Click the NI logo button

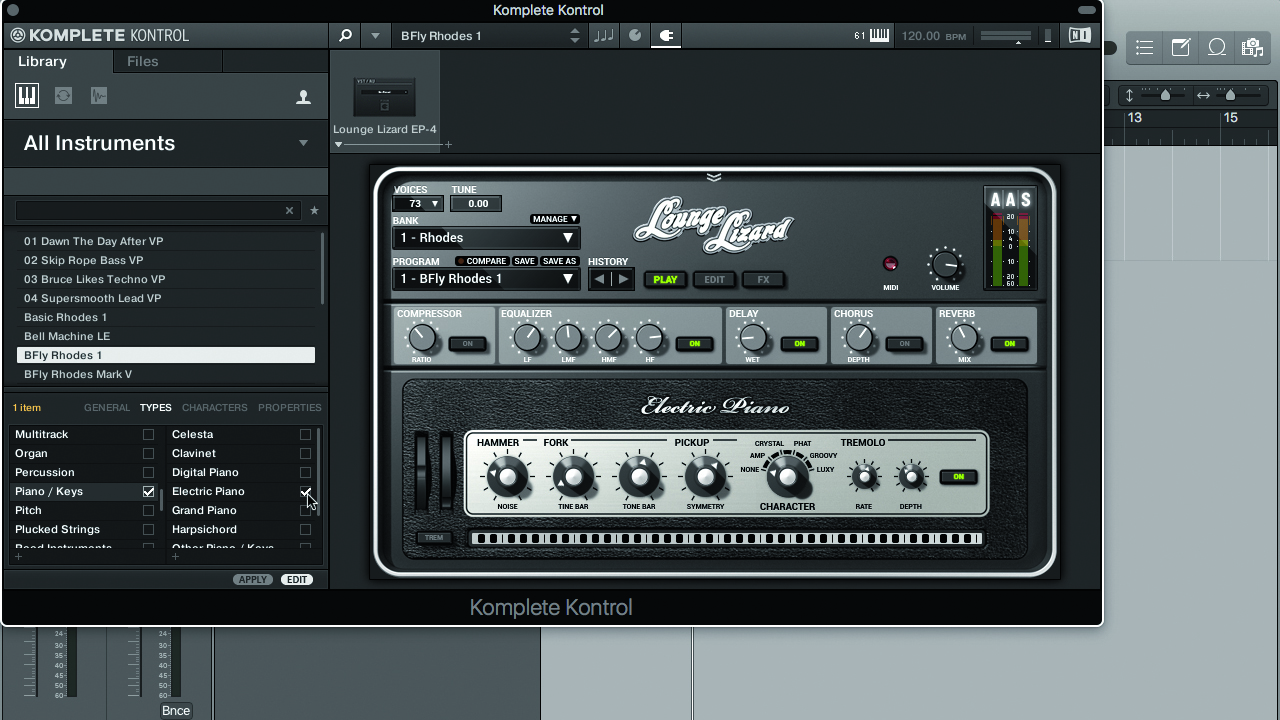coord(1079,36)
